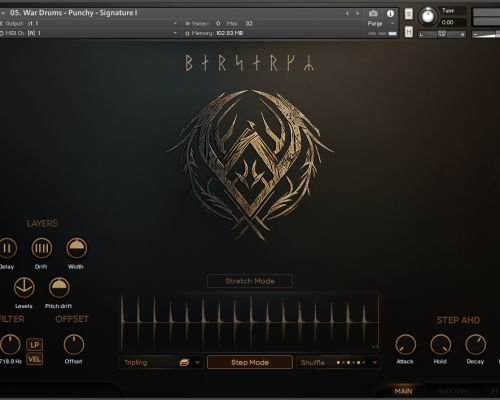Adjust the Layers Delay knob
Image resolution: width=500 pixels, height=400 pixels.
coord(7,248)
